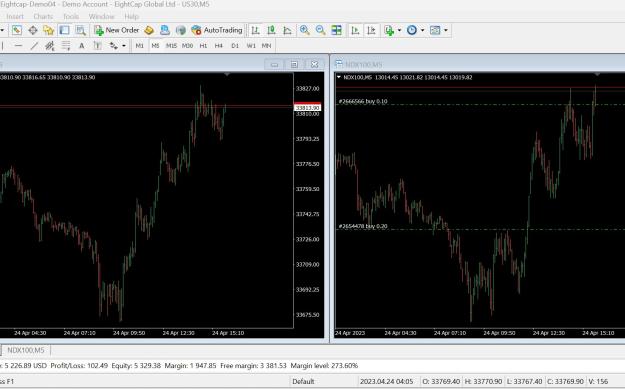Screen dimensions: 625x389
Task: Expand the Templates dropdown arrow
Action: (x=446, y=30)
